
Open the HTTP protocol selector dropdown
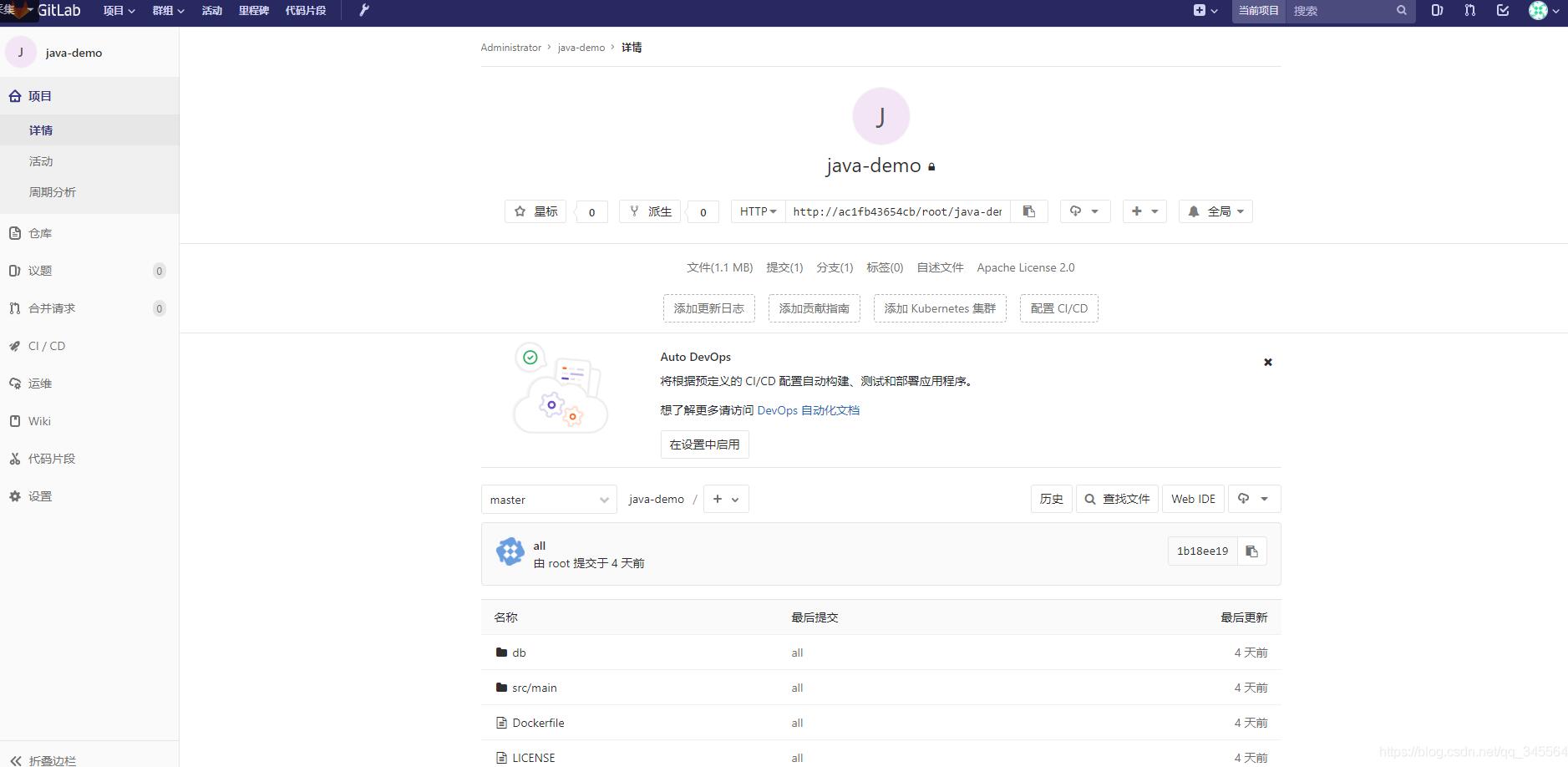coord(756,211)
